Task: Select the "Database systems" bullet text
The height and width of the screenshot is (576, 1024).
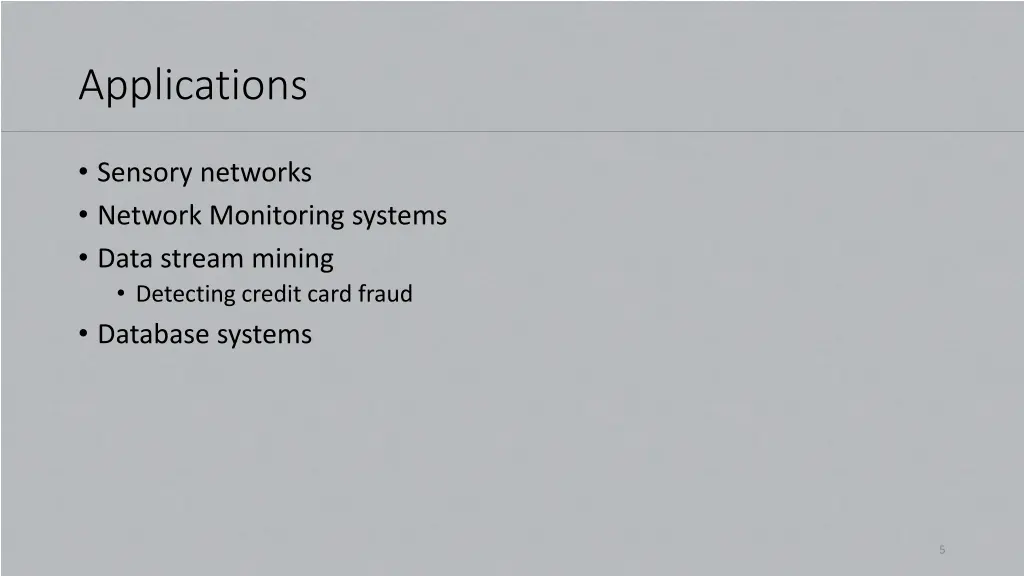Action: 204,334
